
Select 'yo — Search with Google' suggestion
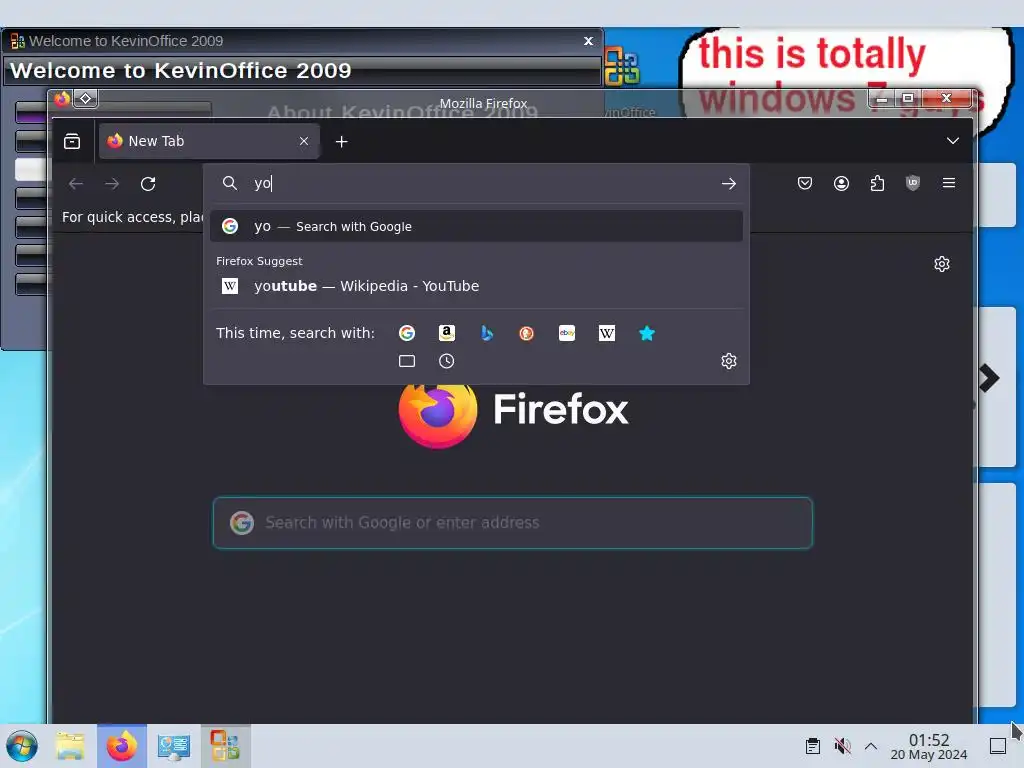coord(477,227)
